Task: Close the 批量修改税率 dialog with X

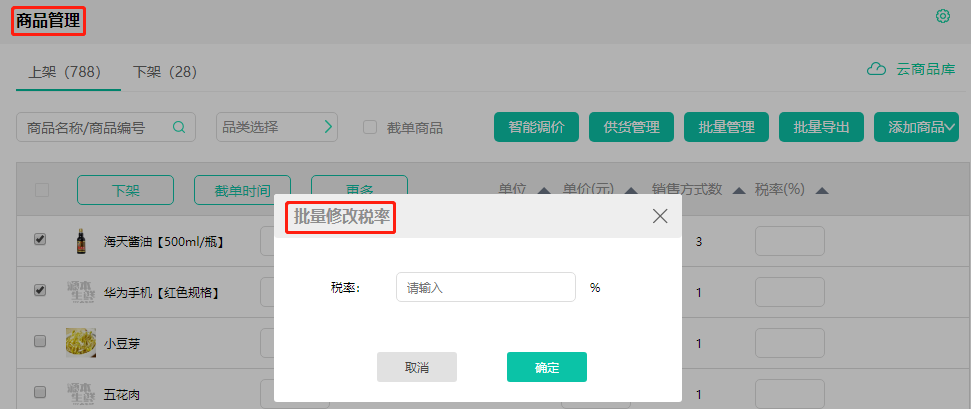Action: pyautogui.click(x=660, y=216)
